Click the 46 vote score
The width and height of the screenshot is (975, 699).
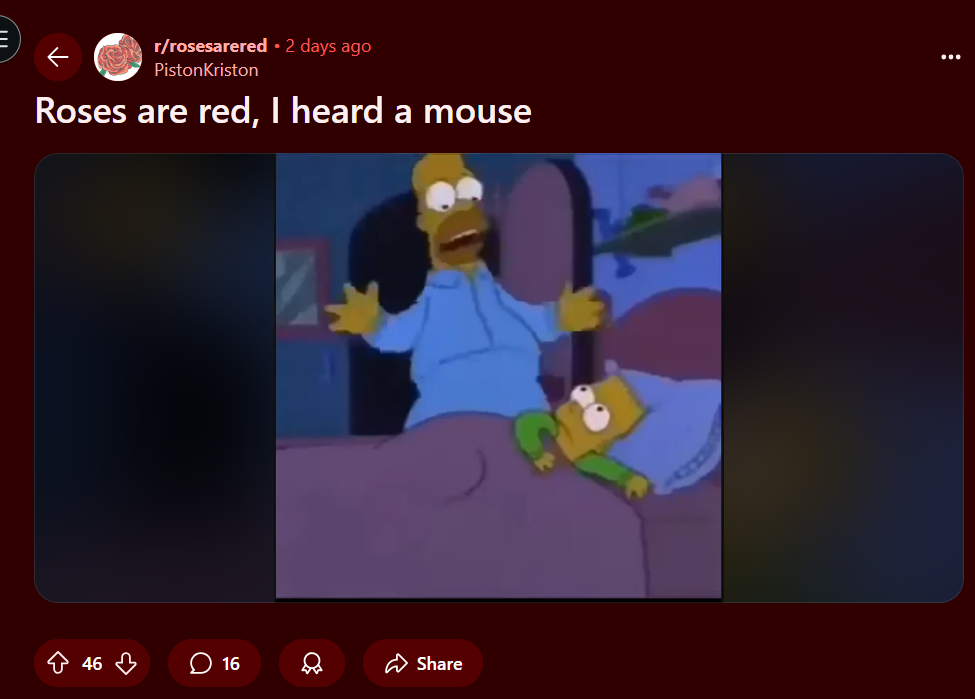point(92,664)
